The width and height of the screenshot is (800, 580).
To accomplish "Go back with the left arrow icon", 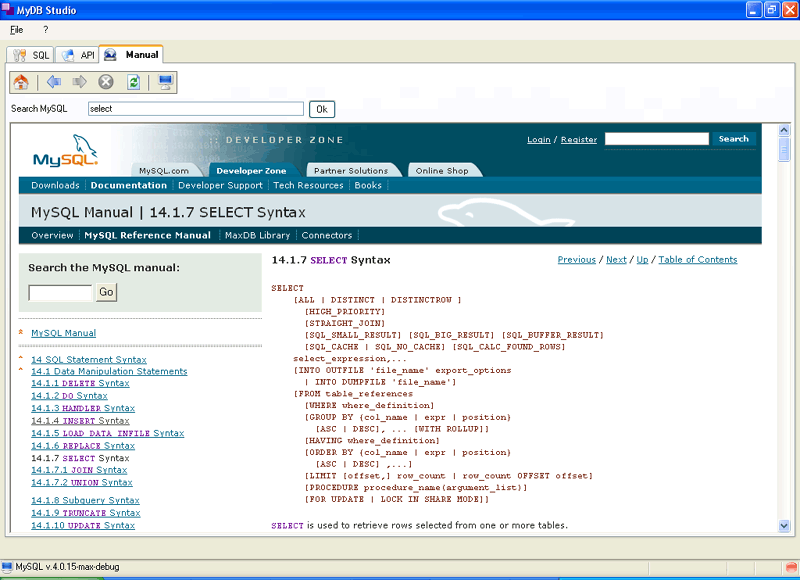I will coord(54,82).
